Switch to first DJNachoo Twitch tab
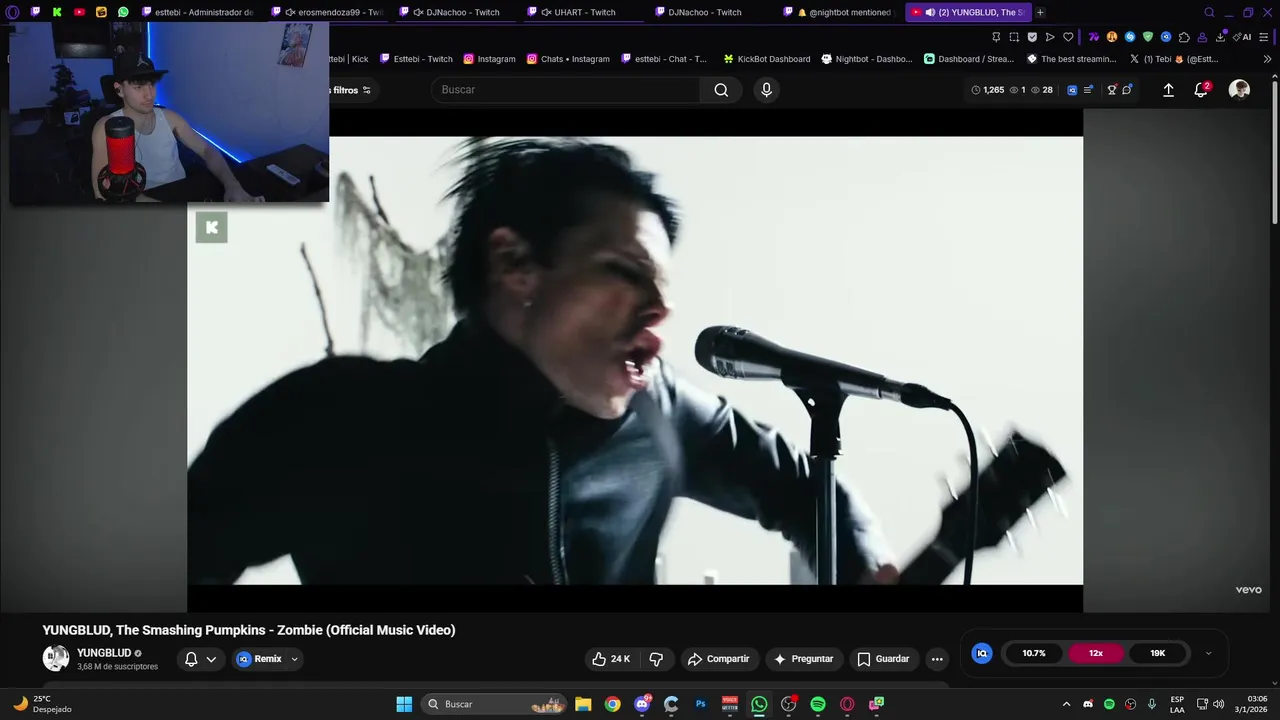 pyautogui.click(x=455, y=12)
